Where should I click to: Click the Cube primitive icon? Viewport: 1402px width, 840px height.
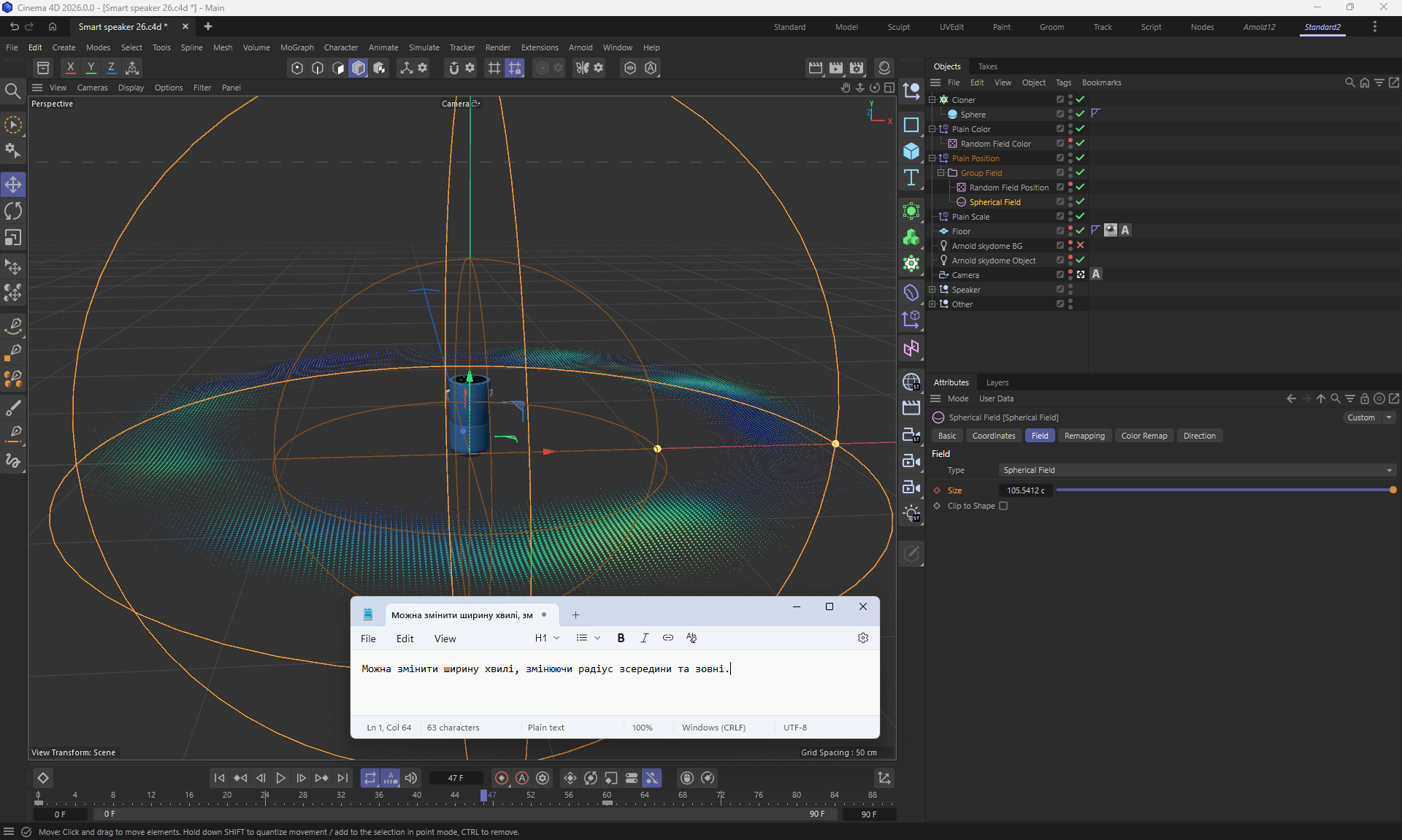point(911,151)
